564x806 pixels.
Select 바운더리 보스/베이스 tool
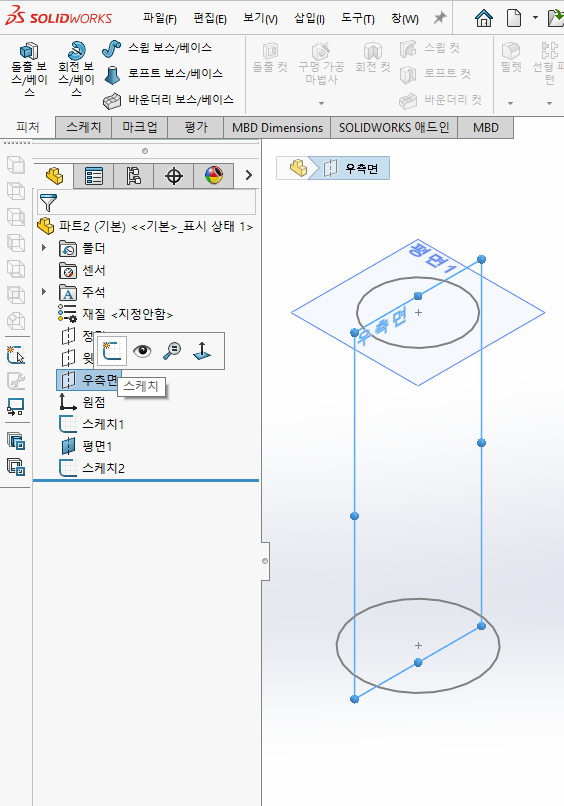(x=169, y=100)
